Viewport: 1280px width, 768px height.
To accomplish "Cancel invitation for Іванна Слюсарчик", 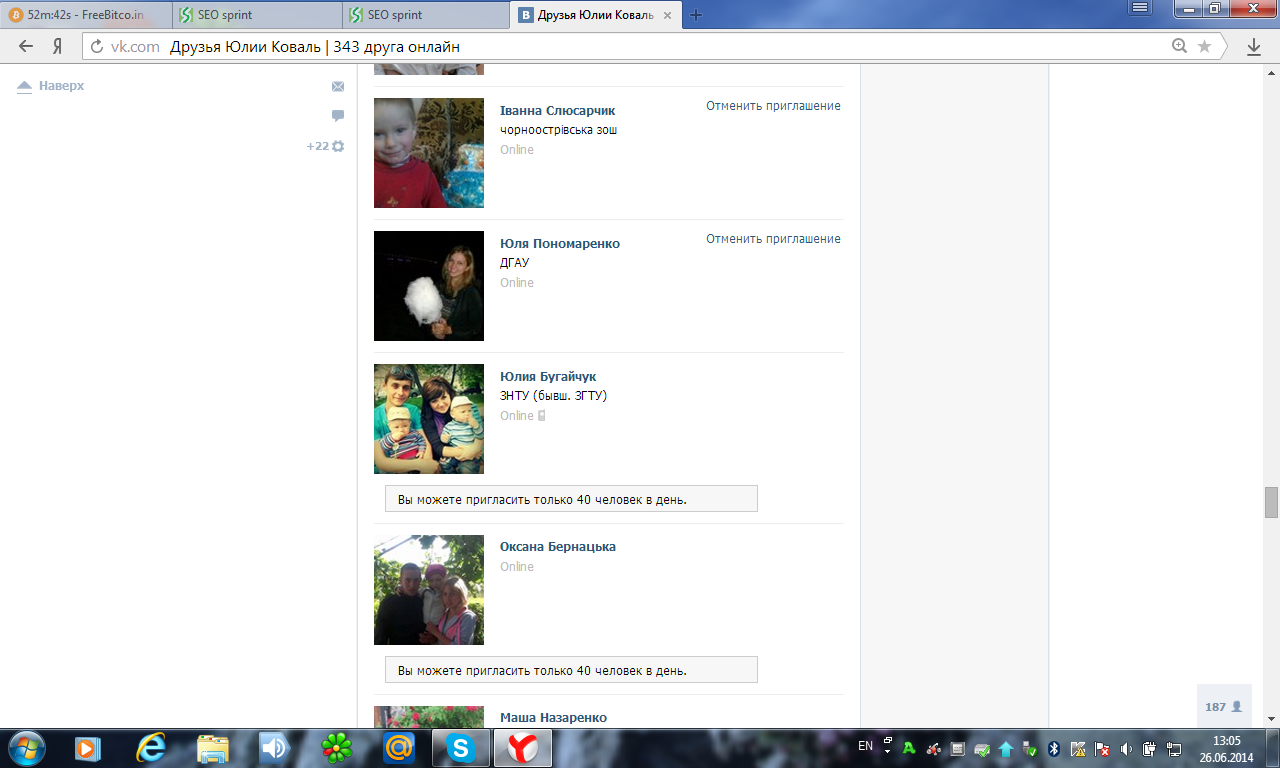I will (x=773, y=106).
